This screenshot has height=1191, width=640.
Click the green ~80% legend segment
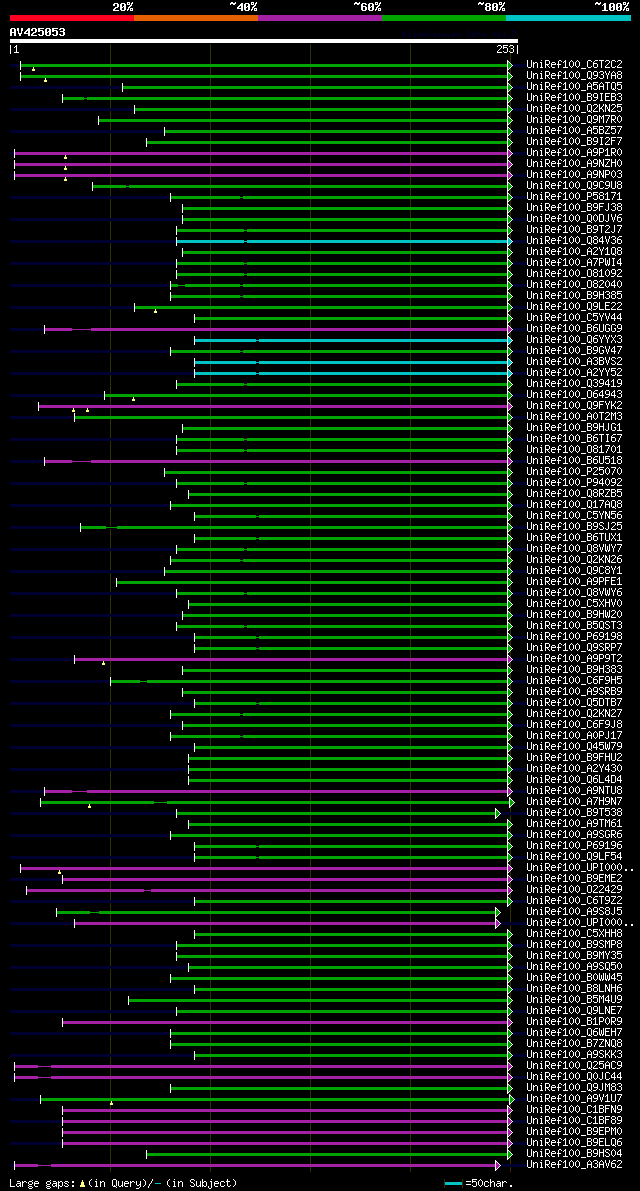pyautogui.click(x=444, y=17)
